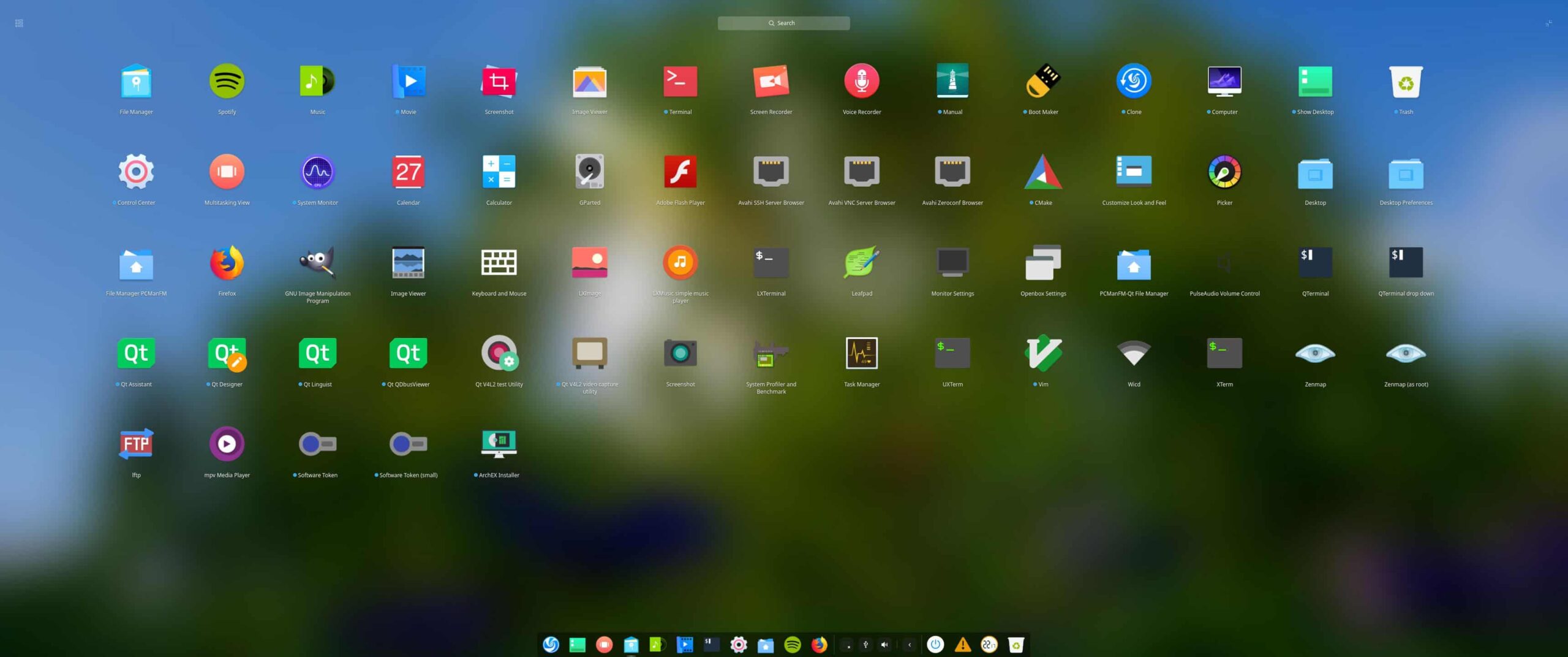
Task: Open XTerm
Action: point(1224,354)
